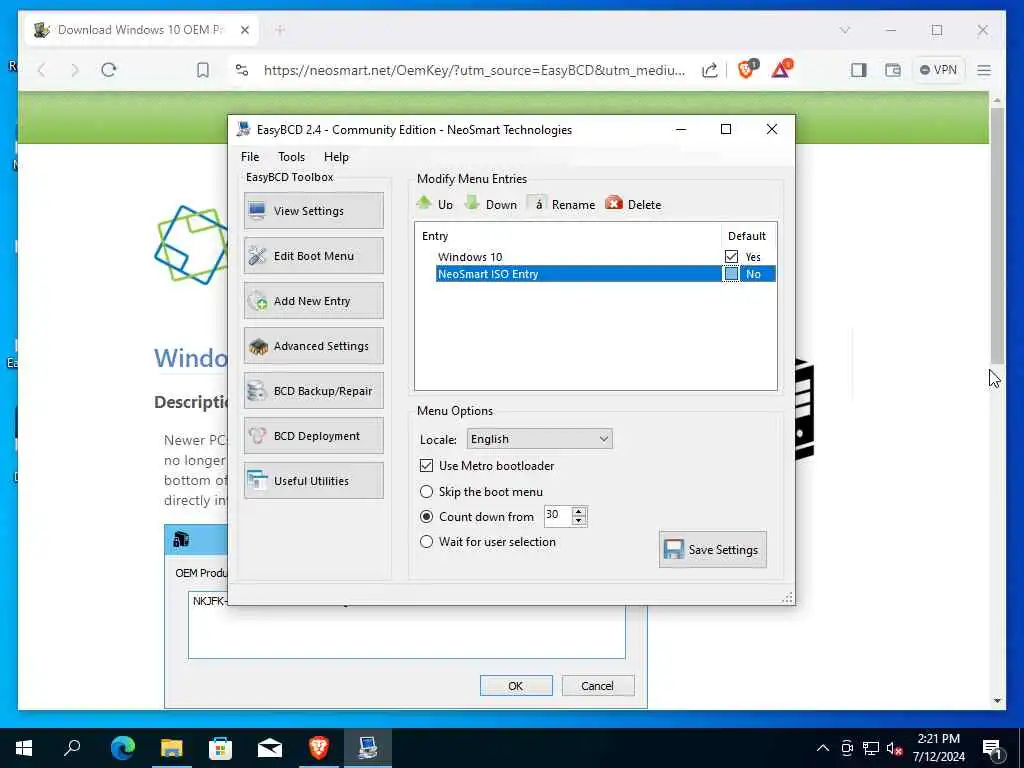Click the neosmart.net URL address bar
1024x768 pixels.
point(474,70)
